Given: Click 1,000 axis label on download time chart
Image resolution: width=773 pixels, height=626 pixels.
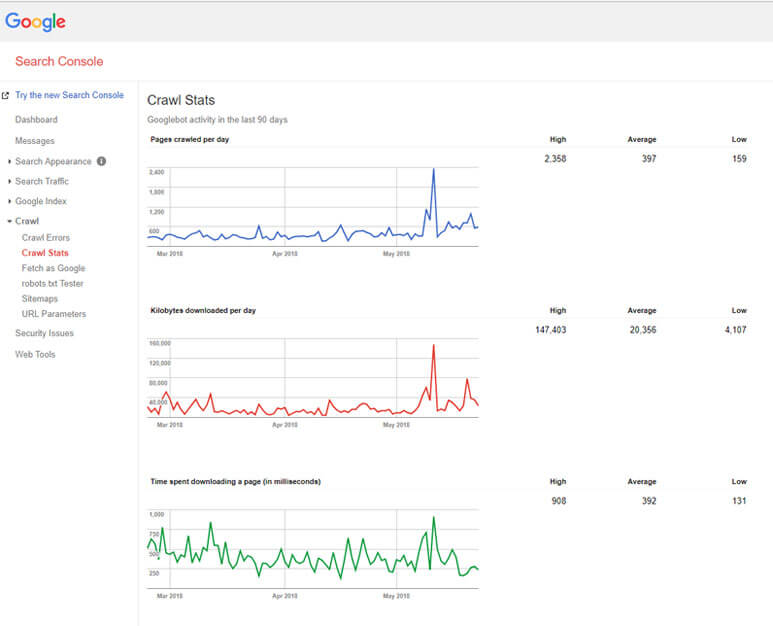Looking at the screenshot, I should (x=157, y=514).
